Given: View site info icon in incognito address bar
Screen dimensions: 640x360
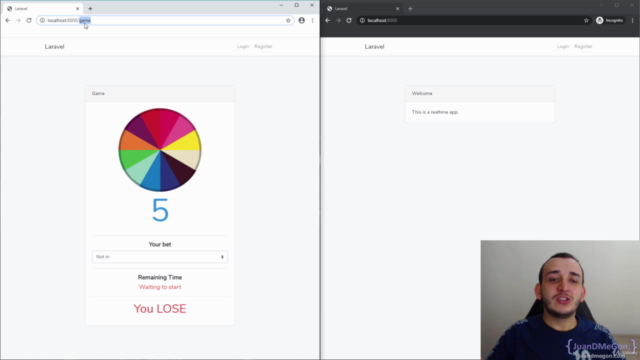Looking at the screenshot, I should tap(362, 20).
